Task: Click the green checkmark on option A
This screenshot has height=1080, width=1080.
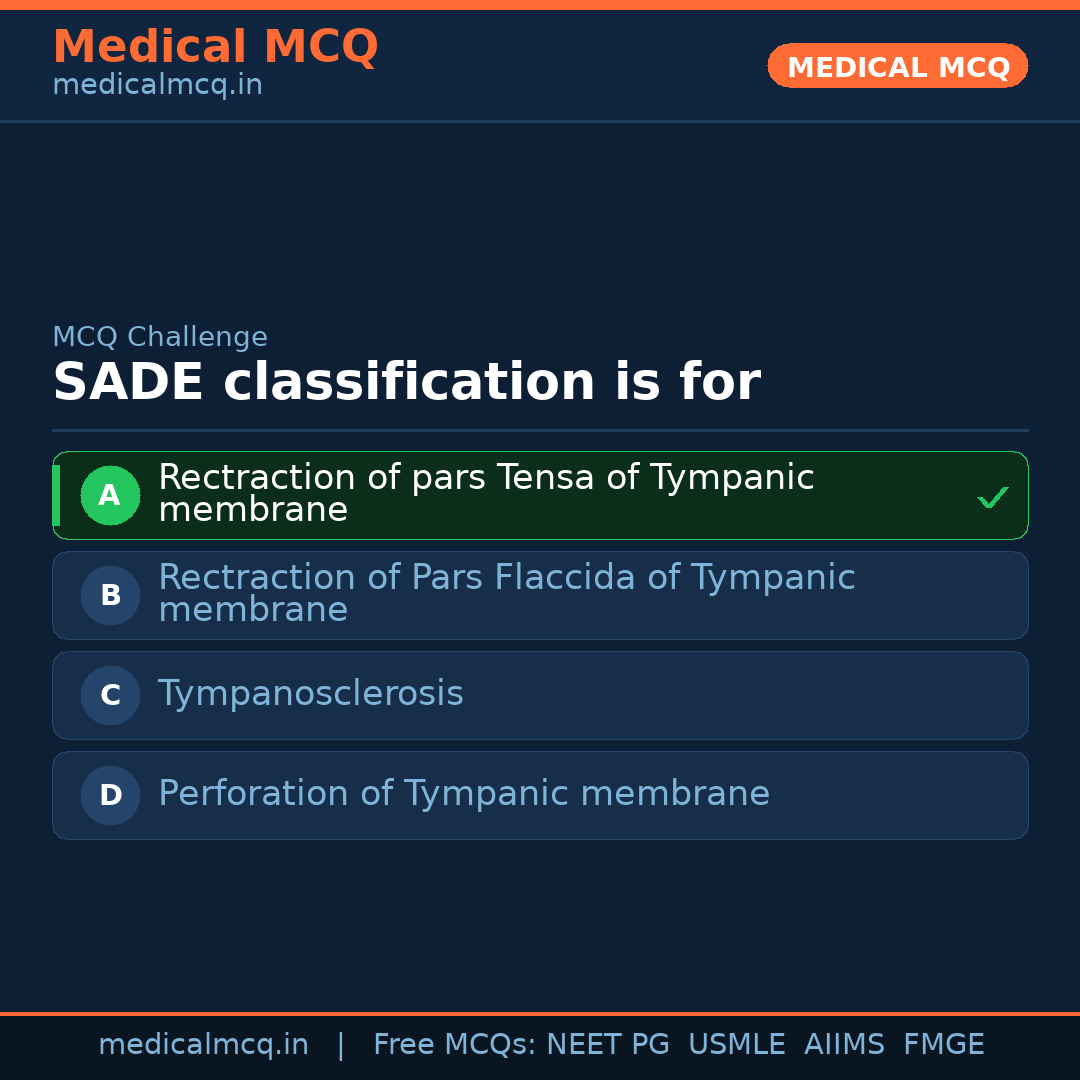Action: (992, 497)
